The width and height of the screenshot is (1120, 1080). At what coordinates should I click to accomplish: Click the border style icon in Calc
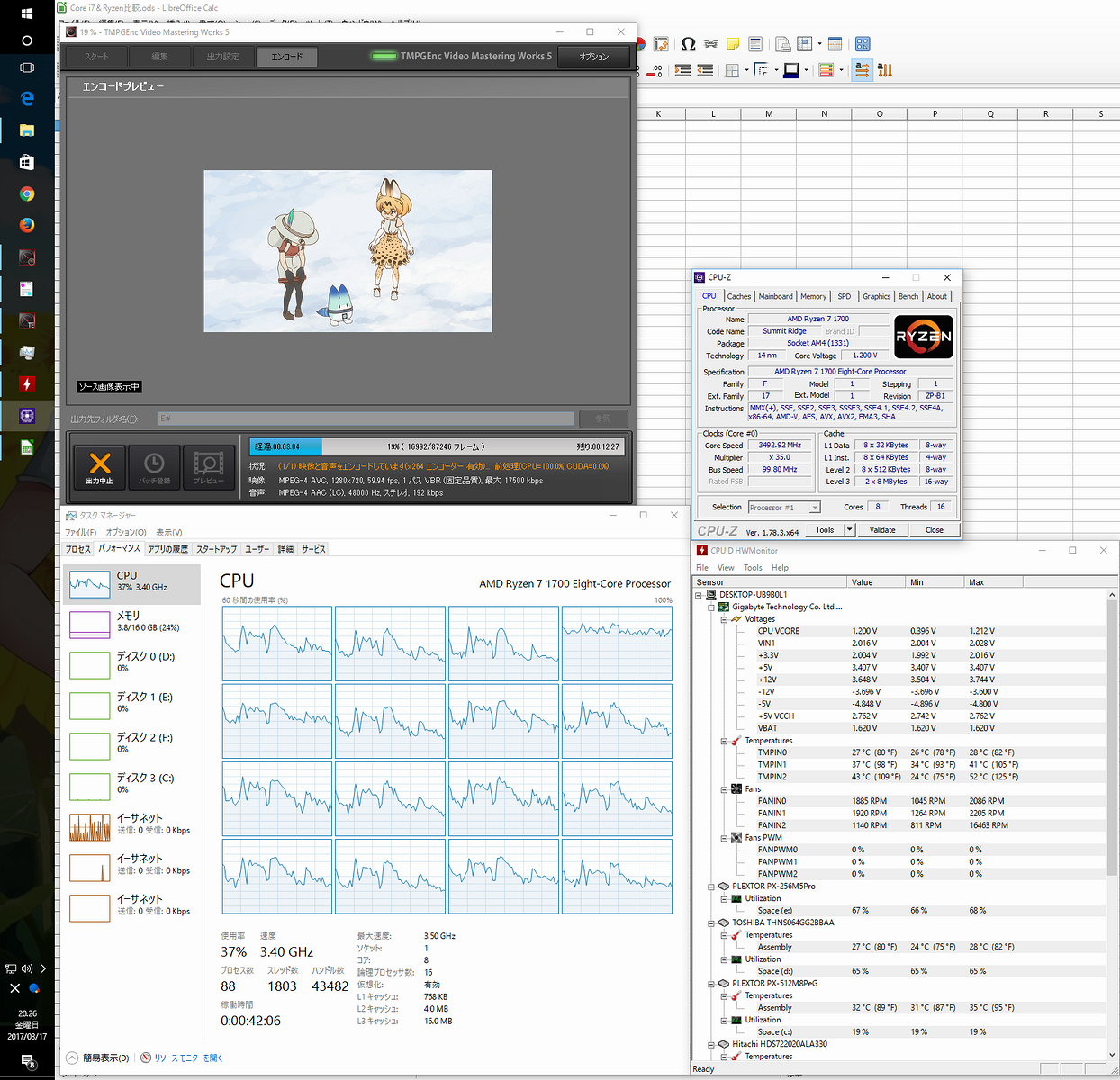pos(762,70)
